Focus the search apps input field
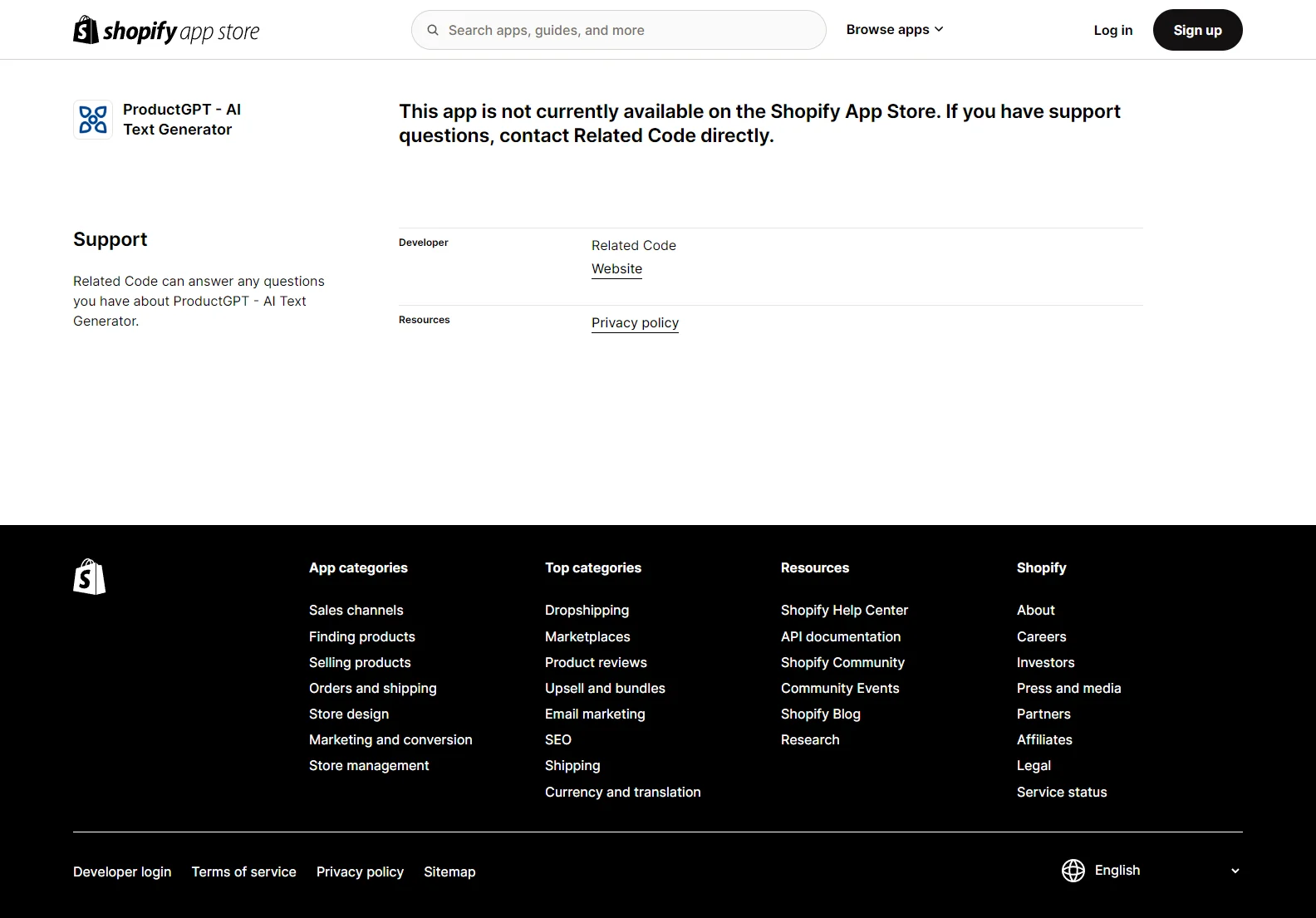 [619, 30]
